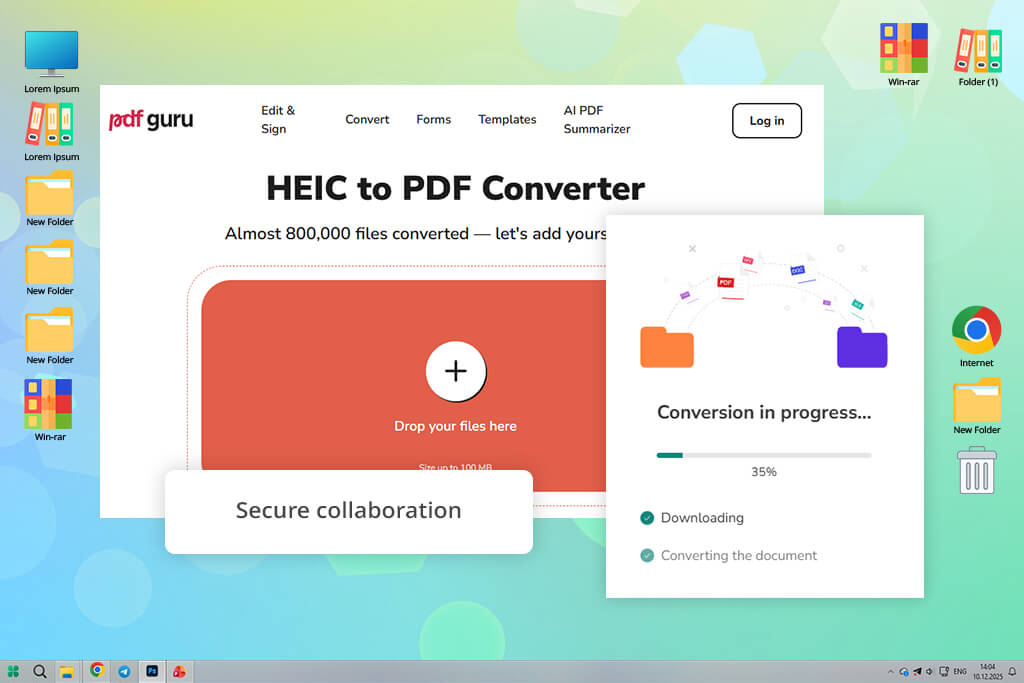This screenshot has height=683, width=1024.
Task: Open the notifications bell in the taskbar
Action: click(x=1012, y=671)
